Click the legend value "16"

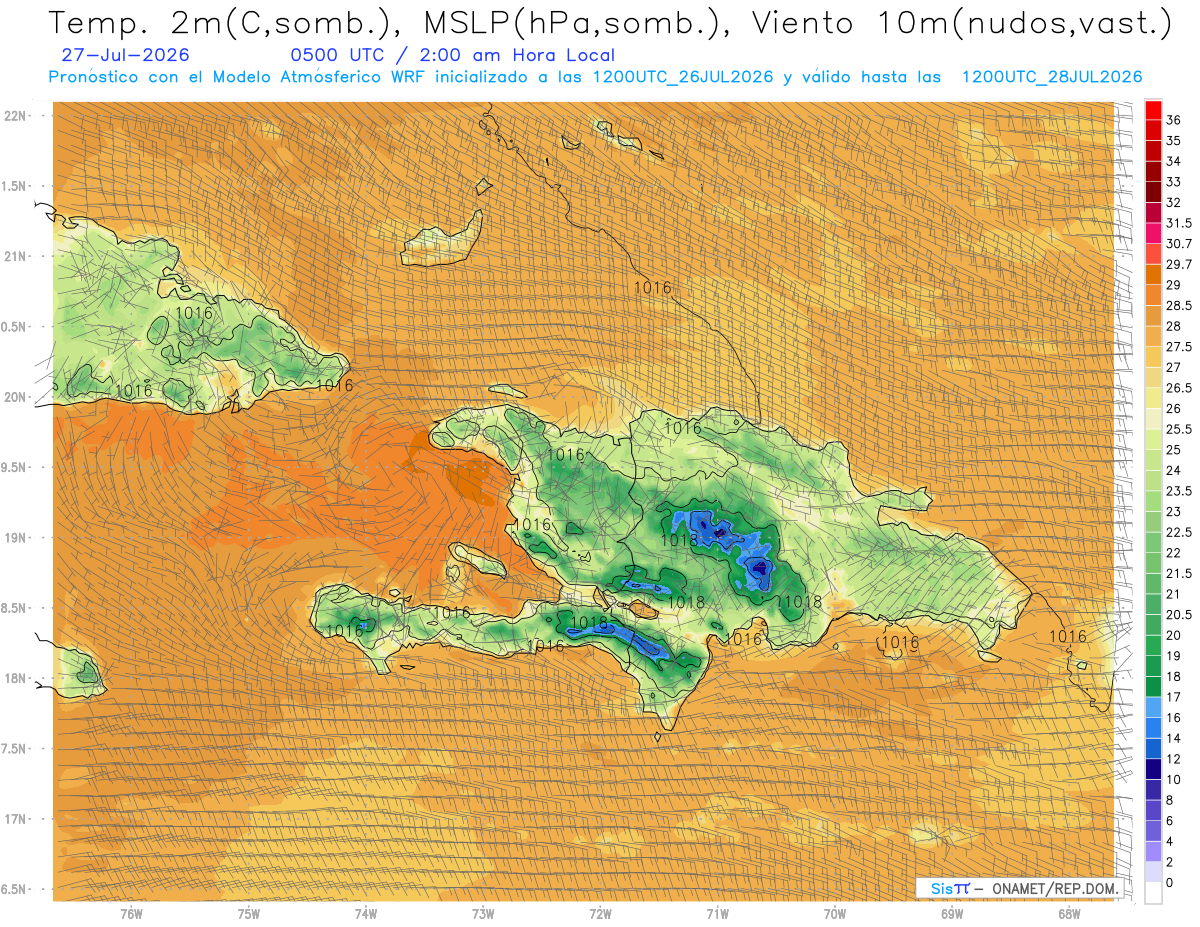tap(1173, 718)
